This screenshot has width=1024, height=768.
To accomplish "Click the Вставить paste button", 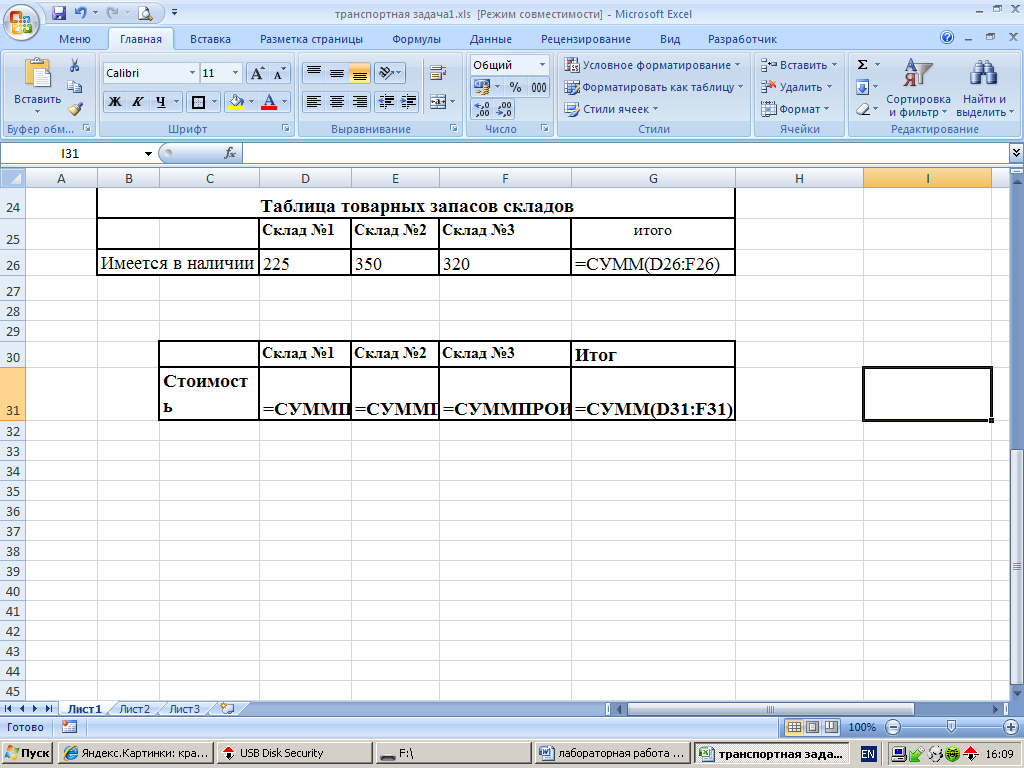I will coord(37,85).
